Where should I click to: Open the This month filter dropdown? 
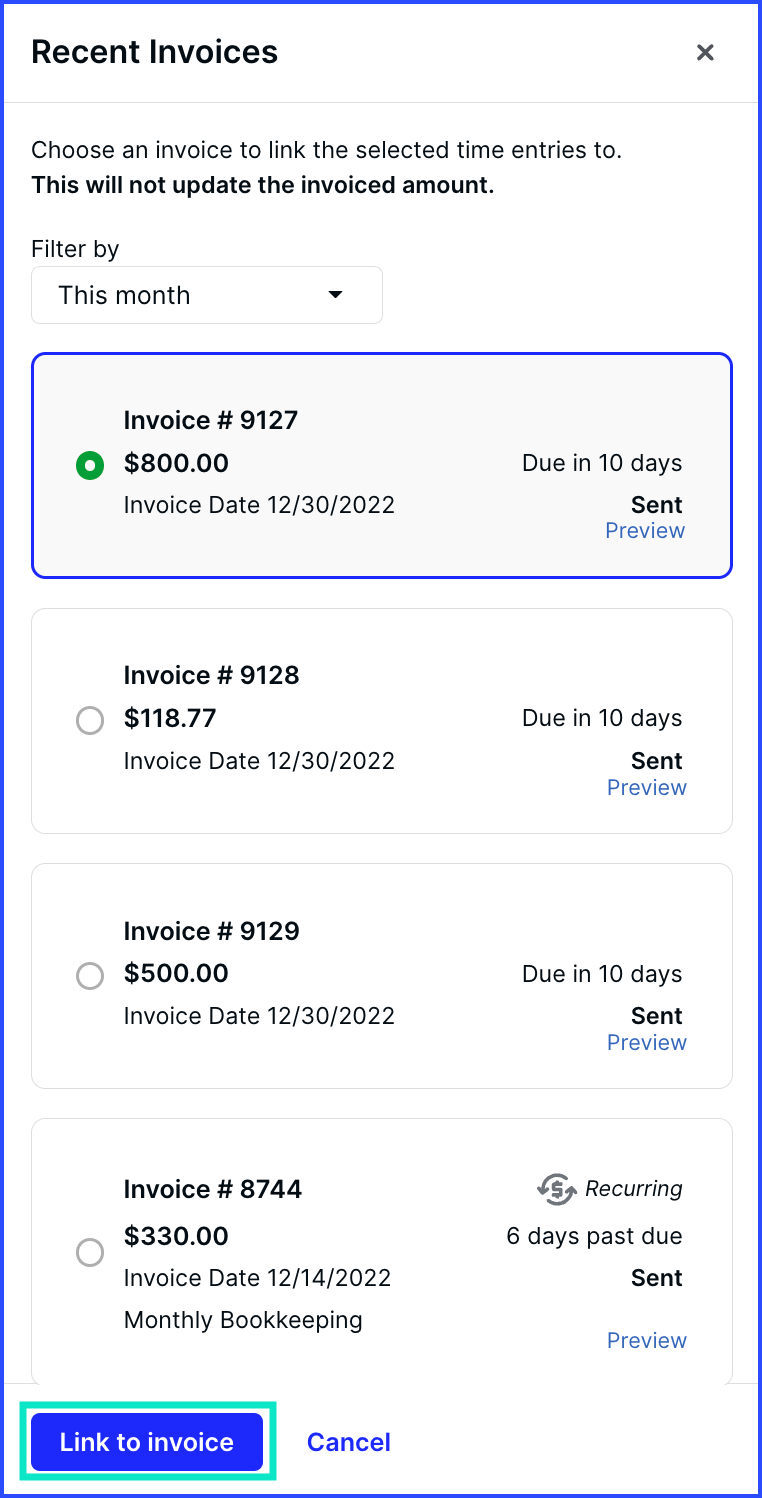click(x=207, y=295)
